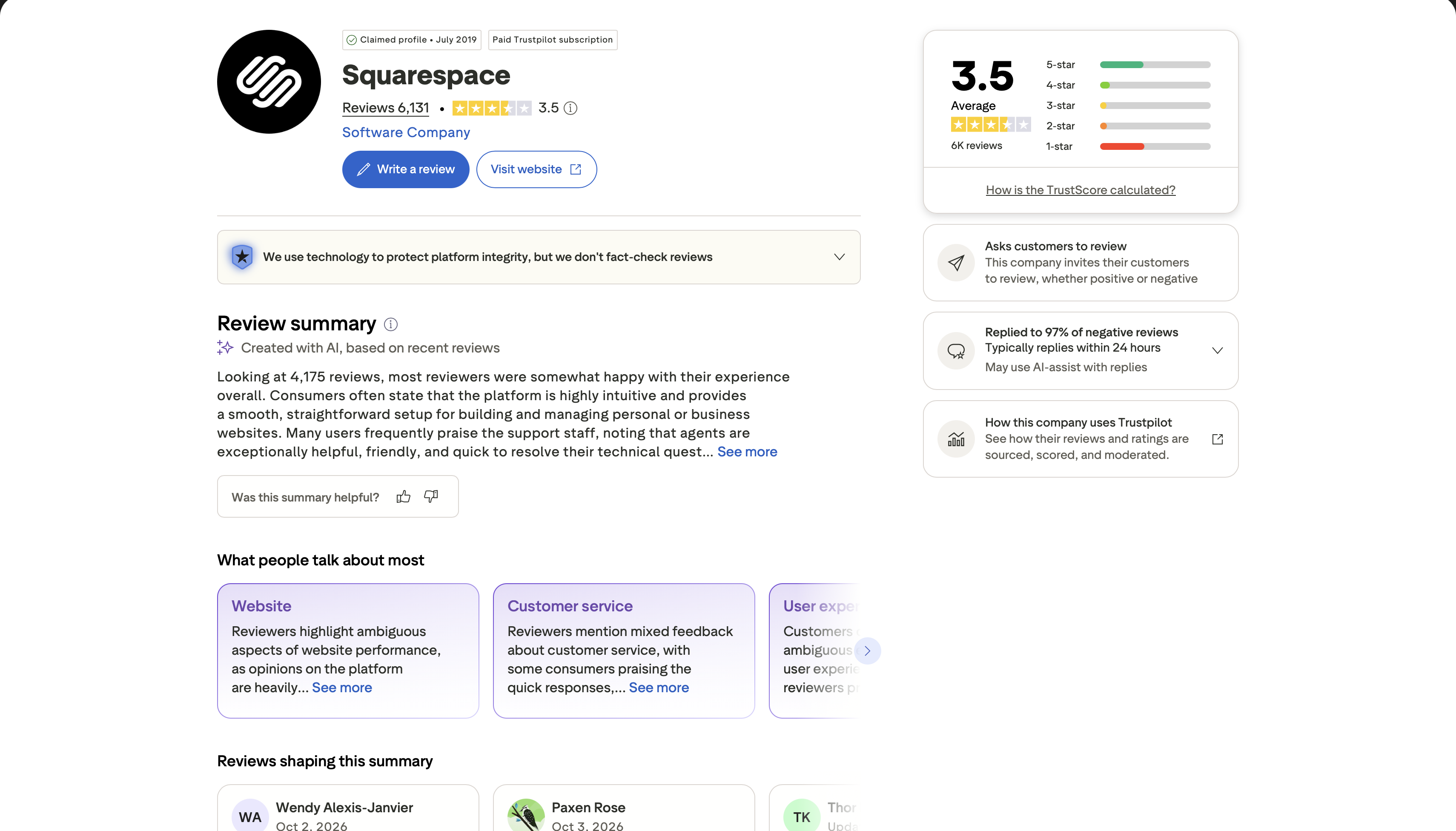Select the 3-star rating row
Viewport: 1456px width, 831px height.
coord(1128,106)
